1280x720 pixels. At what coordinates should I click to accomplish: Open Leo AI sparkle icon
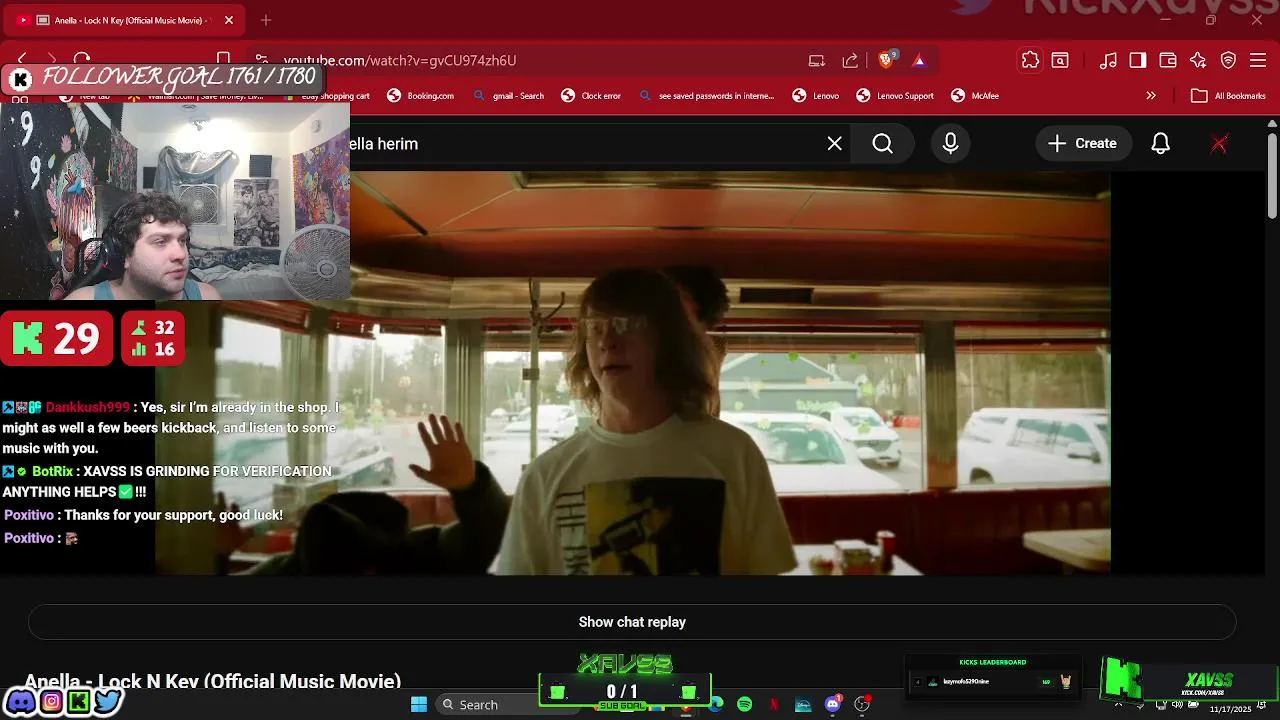[1198, 60]
